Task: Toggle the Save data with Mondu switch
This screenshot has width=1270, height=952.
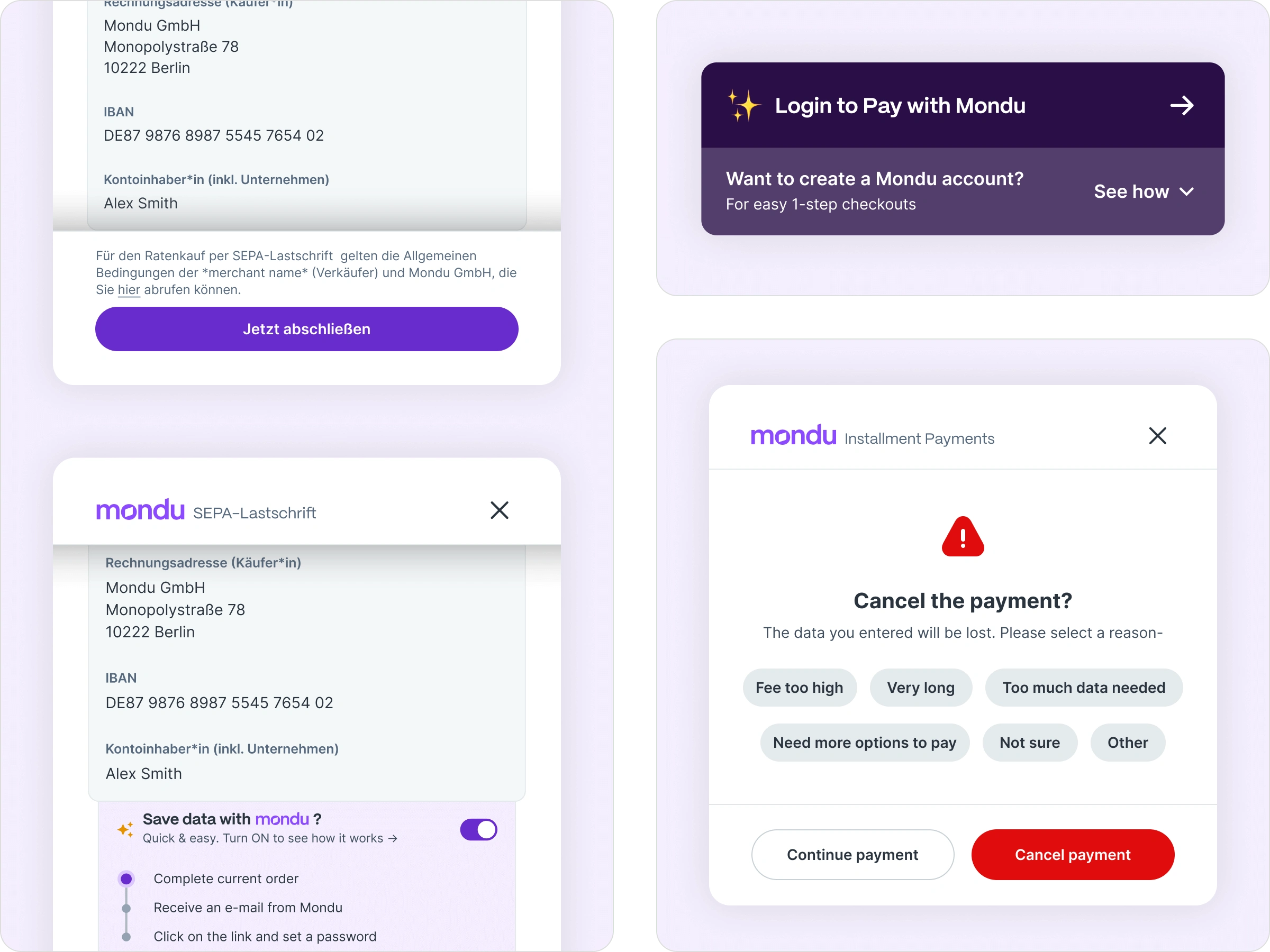Action: point(478,828)
